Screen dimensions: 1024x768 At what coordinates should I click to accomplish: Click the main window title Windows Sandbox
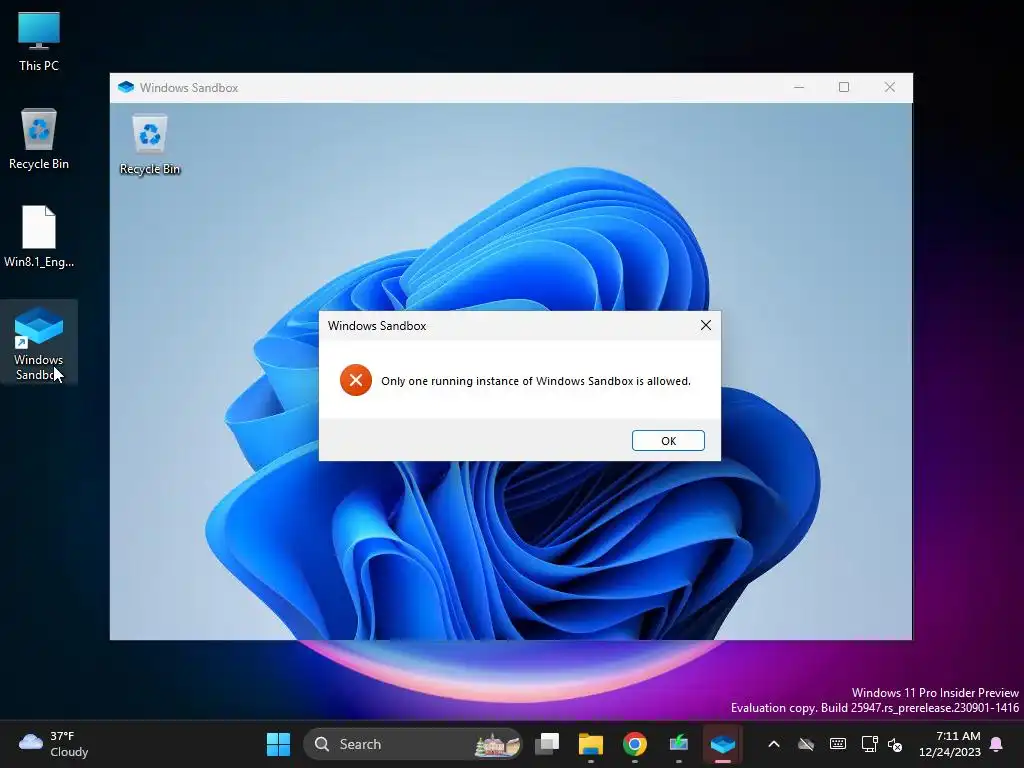click(189, 88)
